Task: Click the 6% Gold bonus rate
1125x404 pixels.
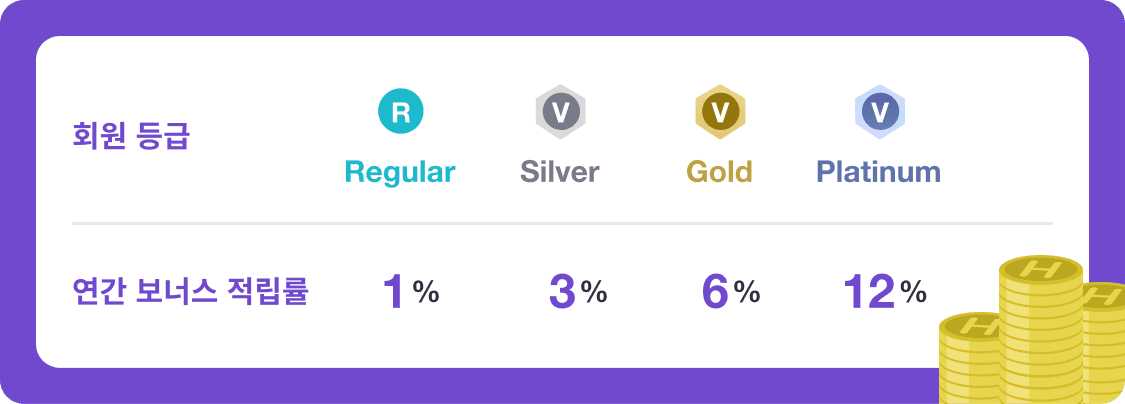Action: [x=731, y=292]
